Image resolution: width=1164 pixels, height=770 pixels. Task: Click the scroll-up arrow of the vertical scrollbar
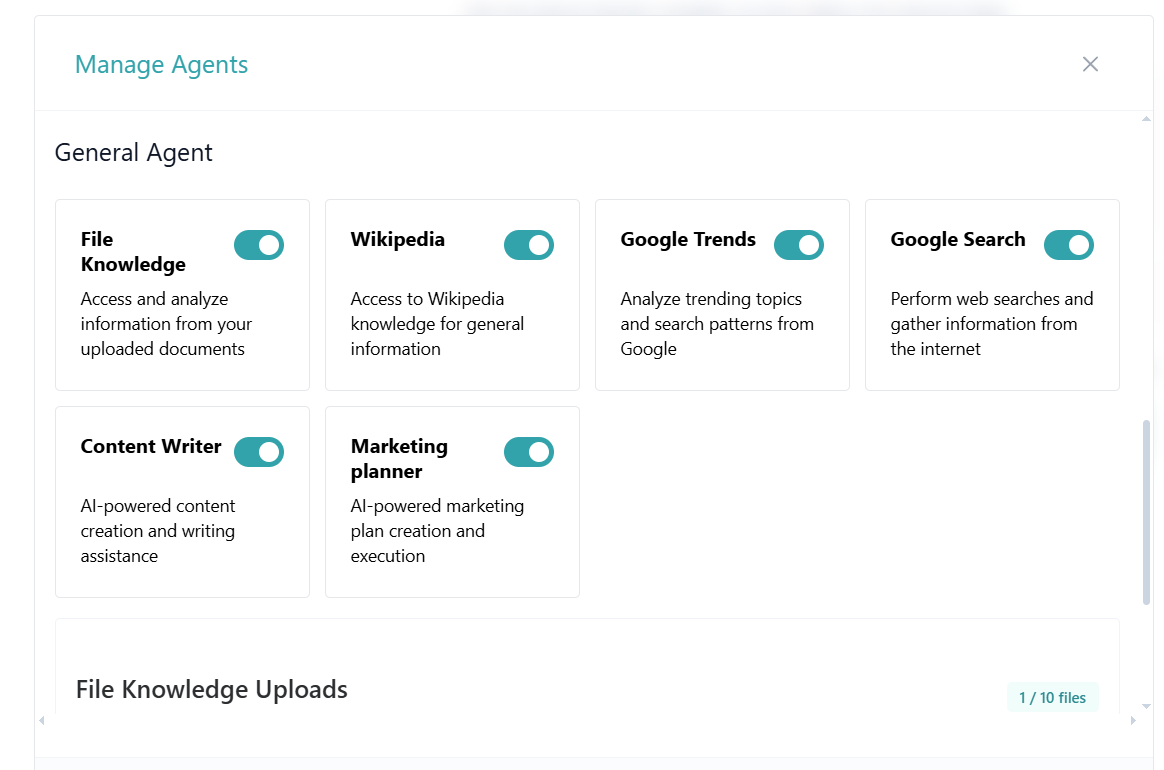pyautogui.click(x=1146, y=119)
